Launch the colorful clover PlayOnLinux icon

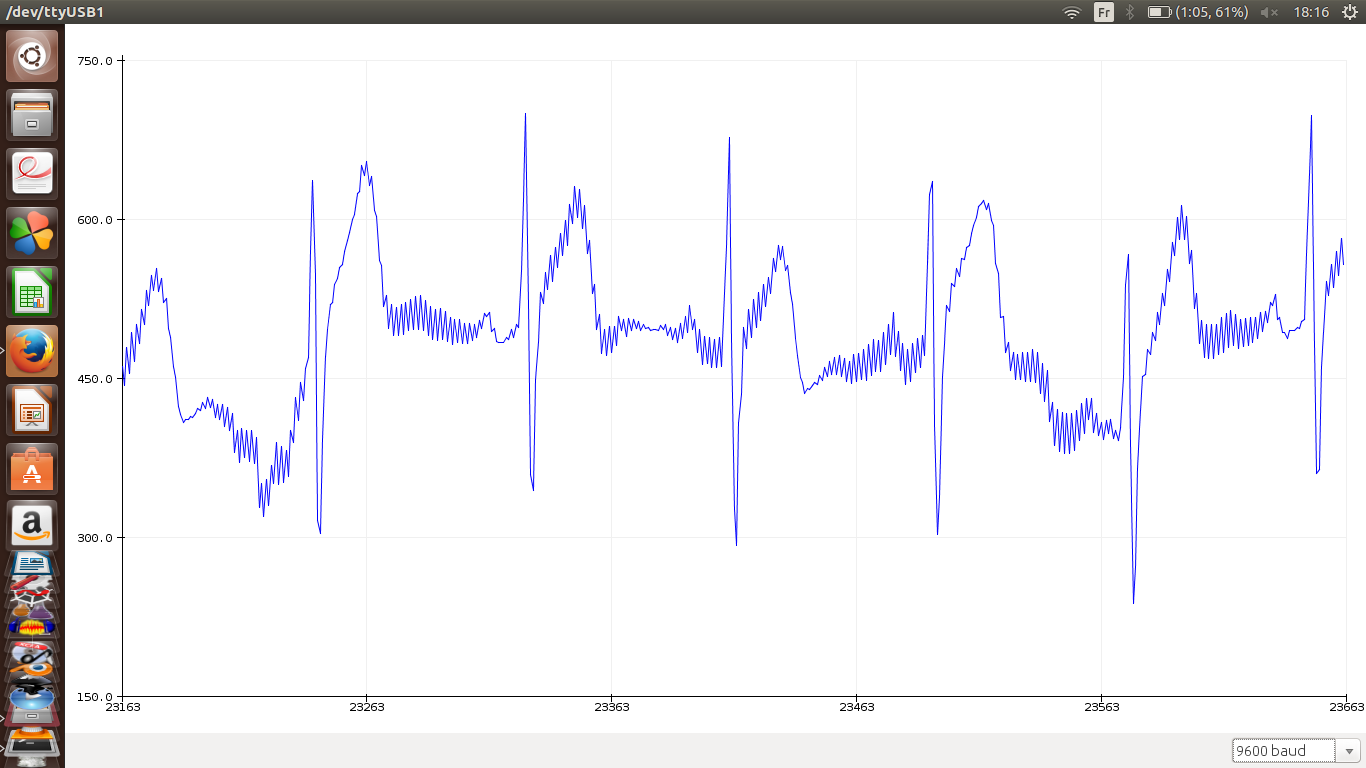pos(32,233)
